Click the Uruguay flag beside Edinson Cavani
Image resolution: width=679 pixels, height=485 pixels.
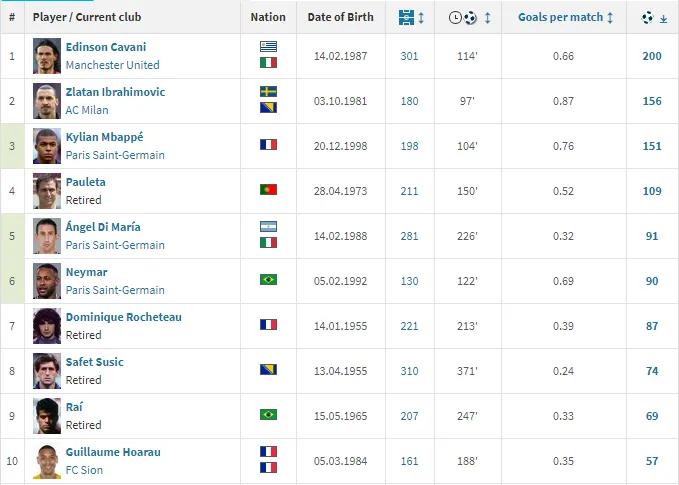pyautogui.click(x=268, y=46)
